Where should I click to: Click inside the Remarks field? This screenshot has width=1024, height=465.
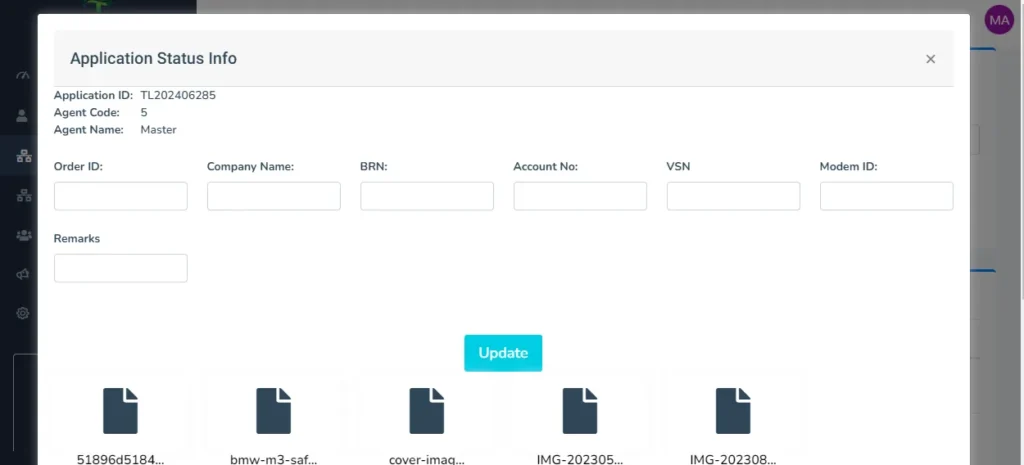coord(120,268)
